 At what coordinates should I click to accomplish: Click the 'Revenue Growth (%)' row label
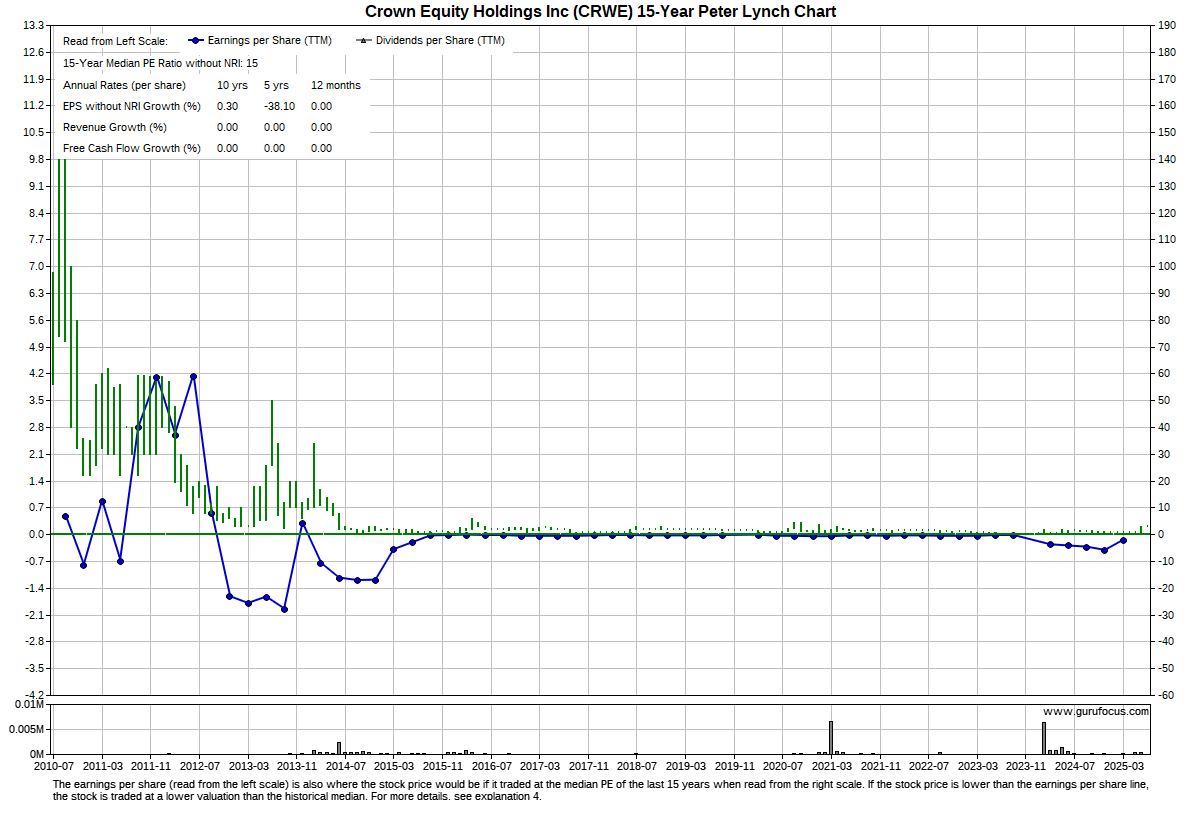tap(115, 127)
